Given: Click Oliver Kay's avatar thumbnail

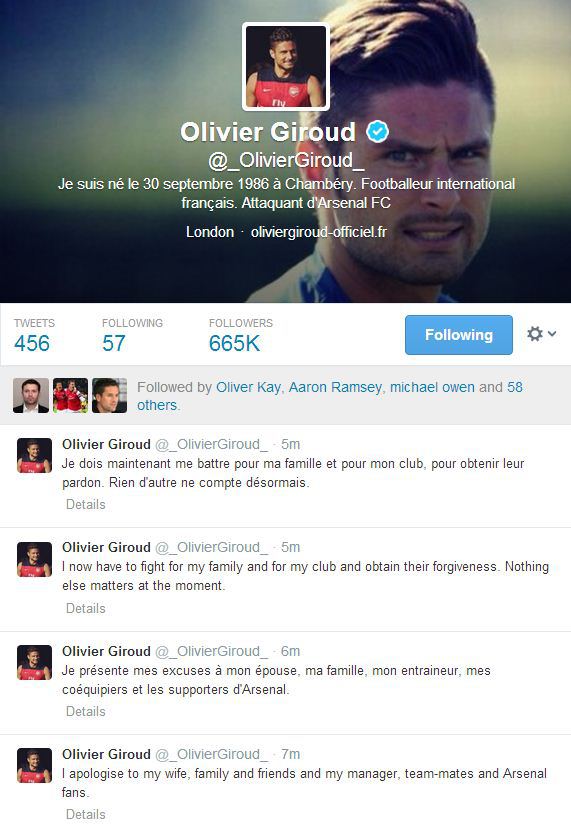Looking at the screenshot, I should coord(31,396).
